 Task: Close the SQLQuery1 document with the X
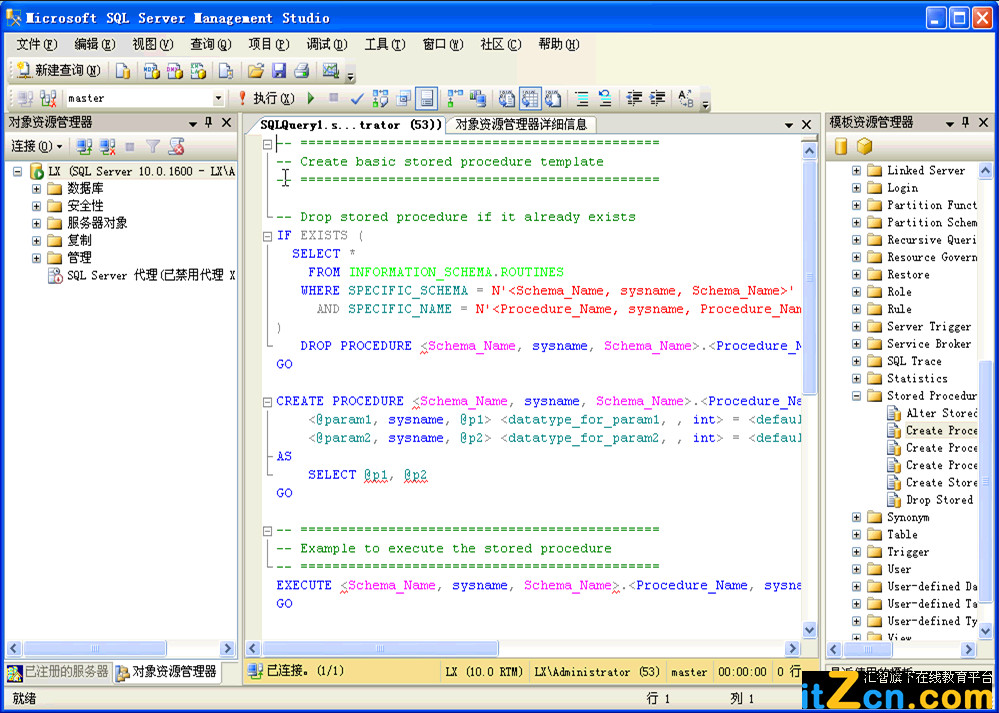(x=806, y=124)
